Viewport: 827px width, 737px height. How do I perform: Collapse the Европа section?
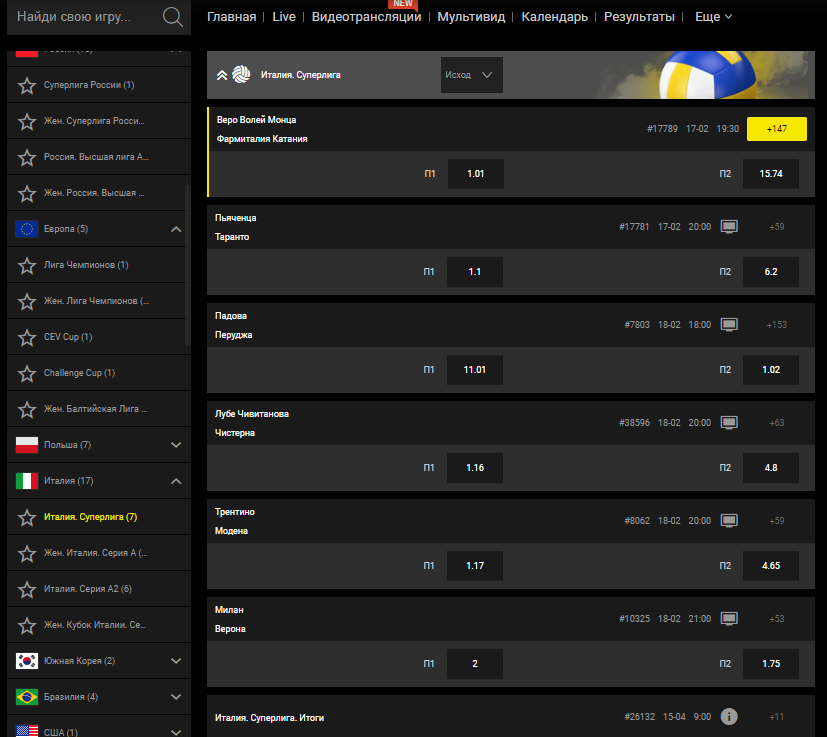(x=176, y=229)
